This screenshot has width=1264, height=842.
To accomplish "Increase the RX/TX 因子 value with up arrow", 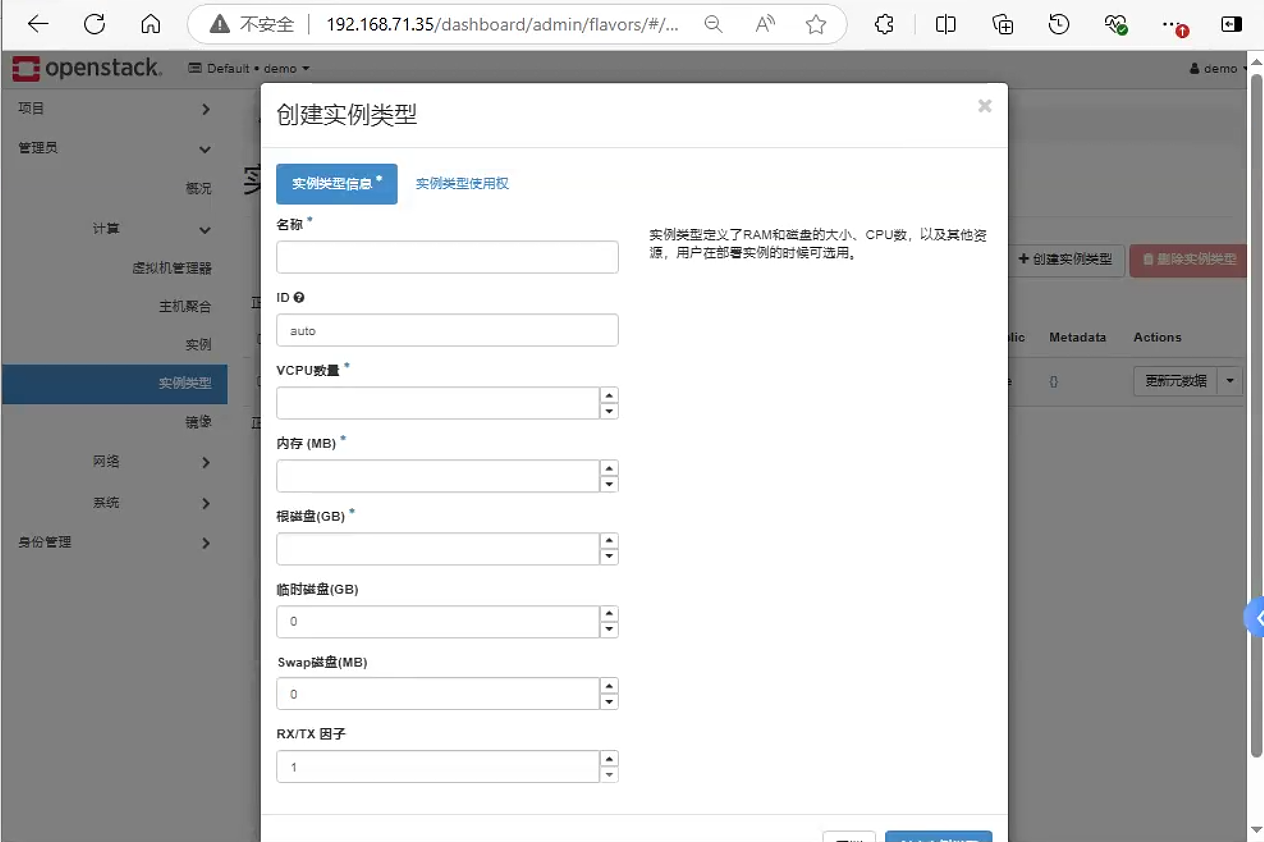I will [609, 759].
